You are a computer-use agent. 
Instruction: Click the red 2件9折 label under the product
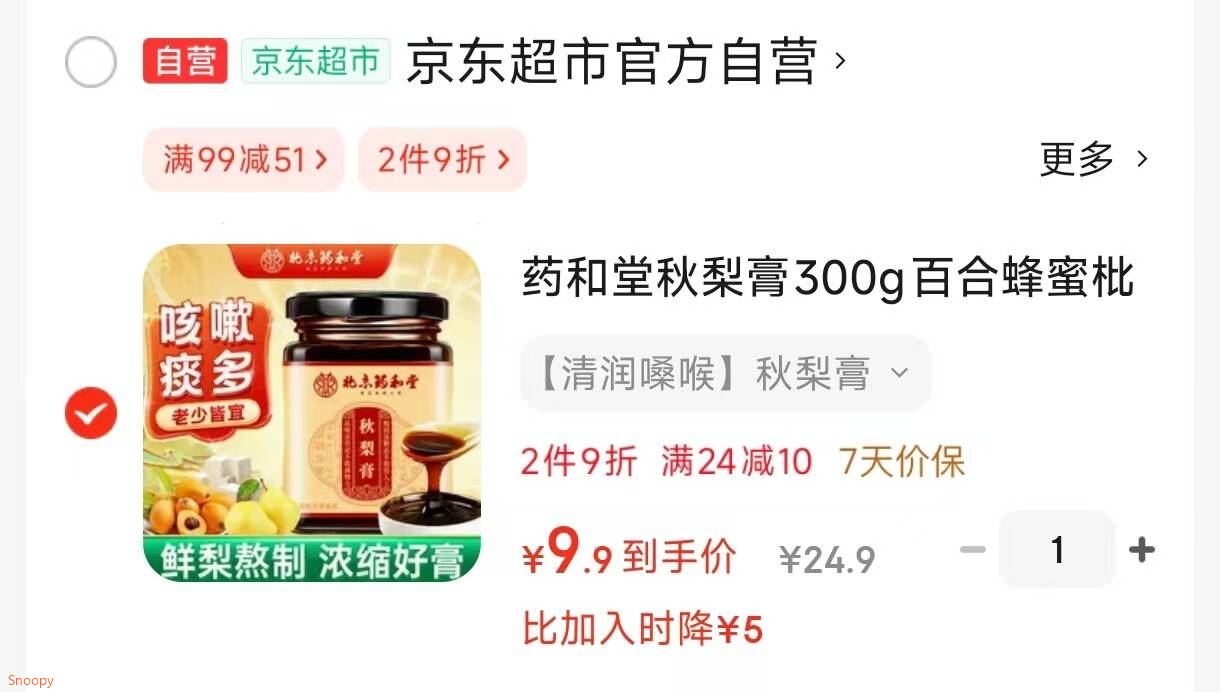tap(579, 462)
